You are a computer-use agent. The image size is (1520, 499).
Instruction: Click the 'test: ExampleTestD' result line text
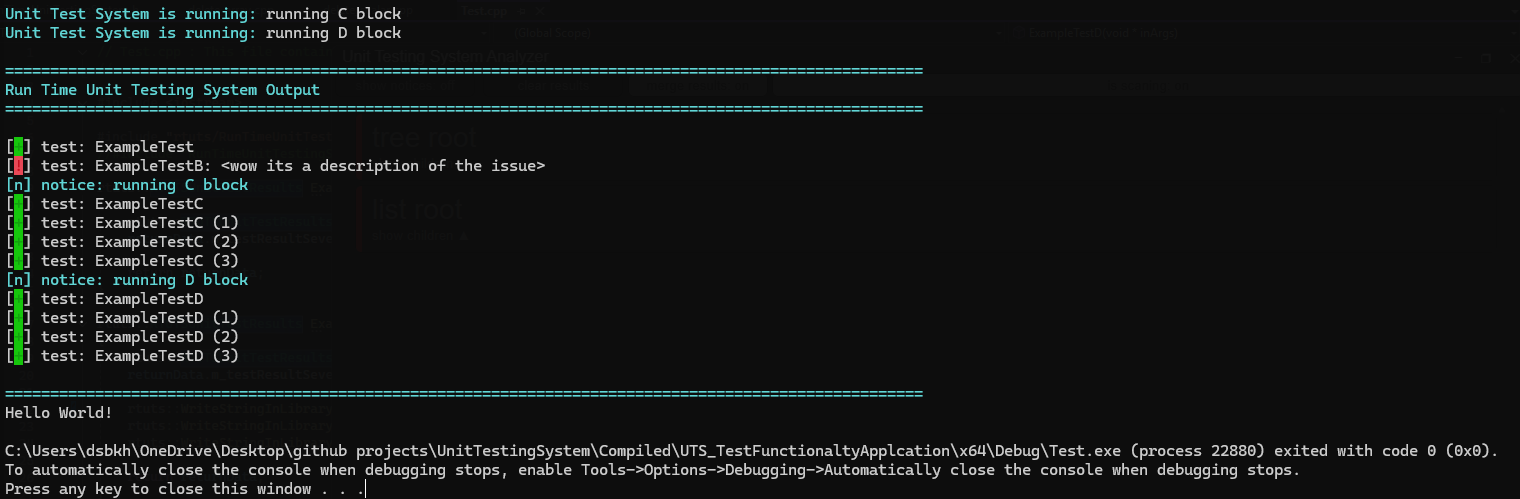click(122, 299)
